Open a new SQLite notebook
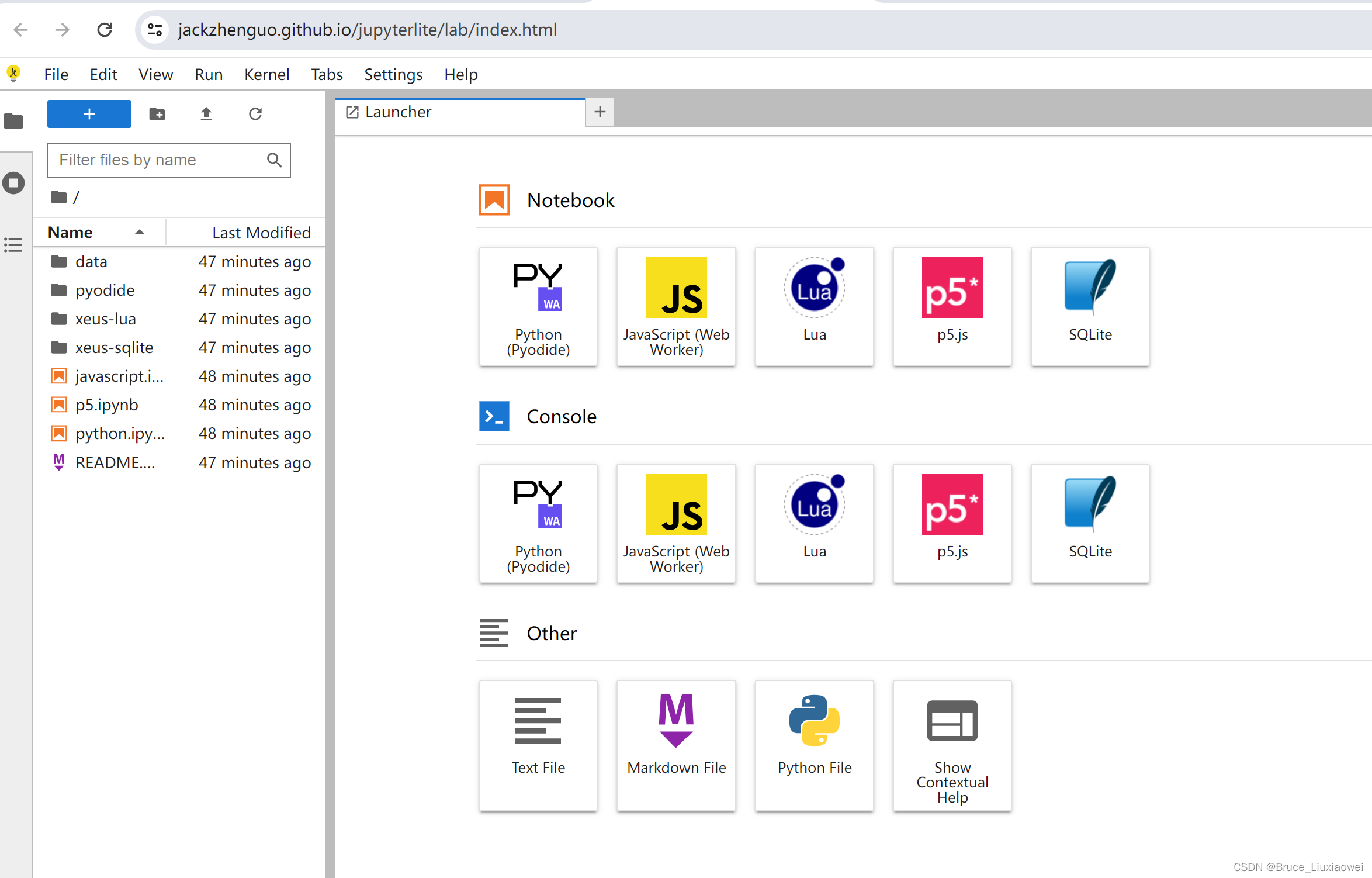 (1090, 307)
